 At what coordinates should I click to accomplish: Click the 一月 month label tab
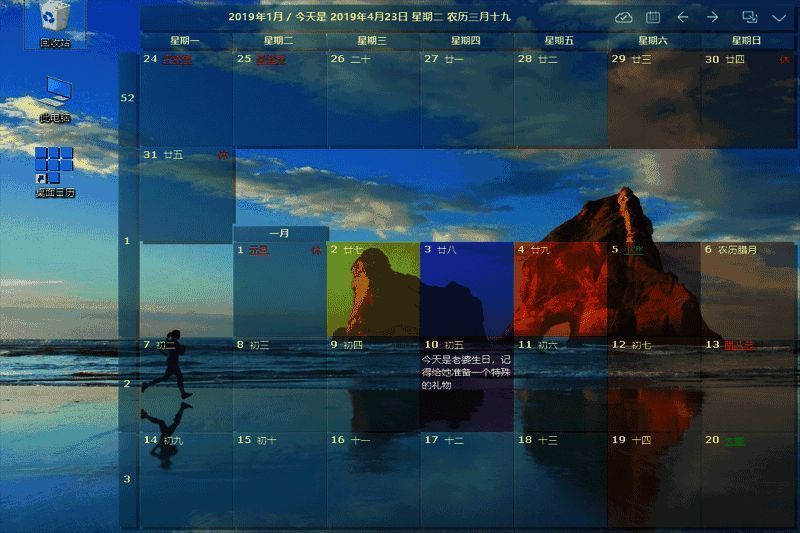tap(280, 233)
